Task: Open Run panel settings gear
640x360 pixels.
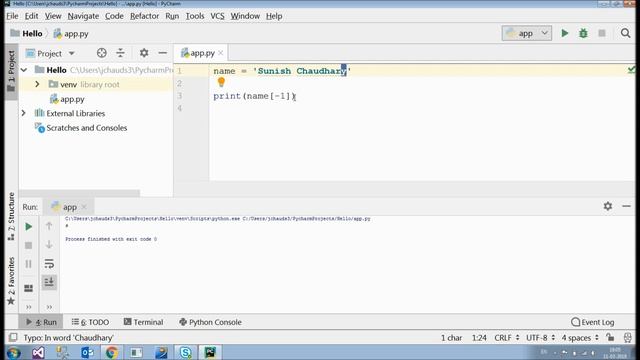Action: [x=608, y=206]
